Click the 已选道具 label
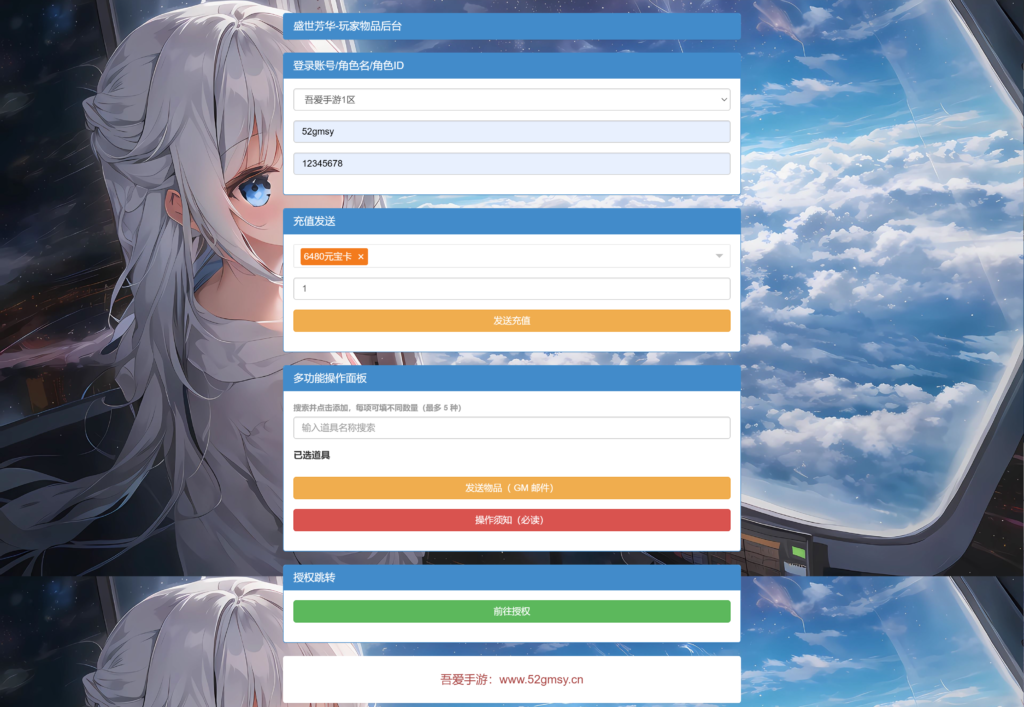The width and height of the screenshot is (1024, 707). 312,455
